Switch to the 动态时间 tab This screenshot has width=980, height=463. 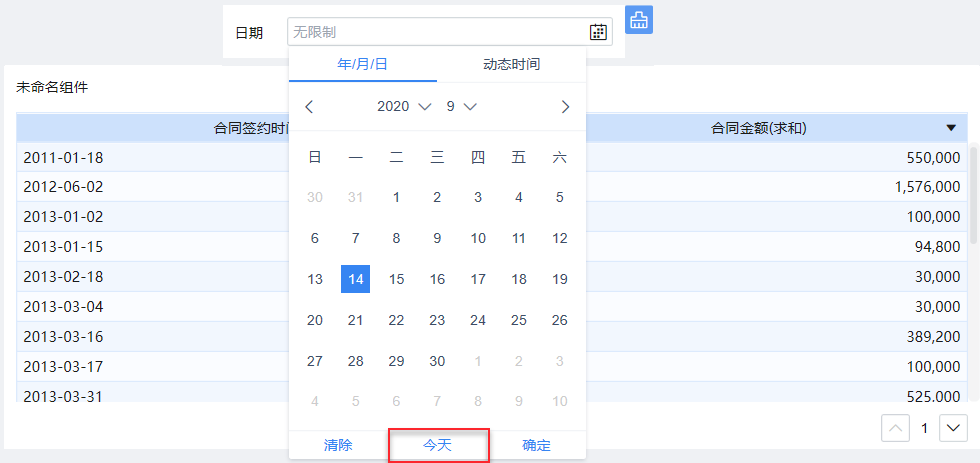(512, 64)
